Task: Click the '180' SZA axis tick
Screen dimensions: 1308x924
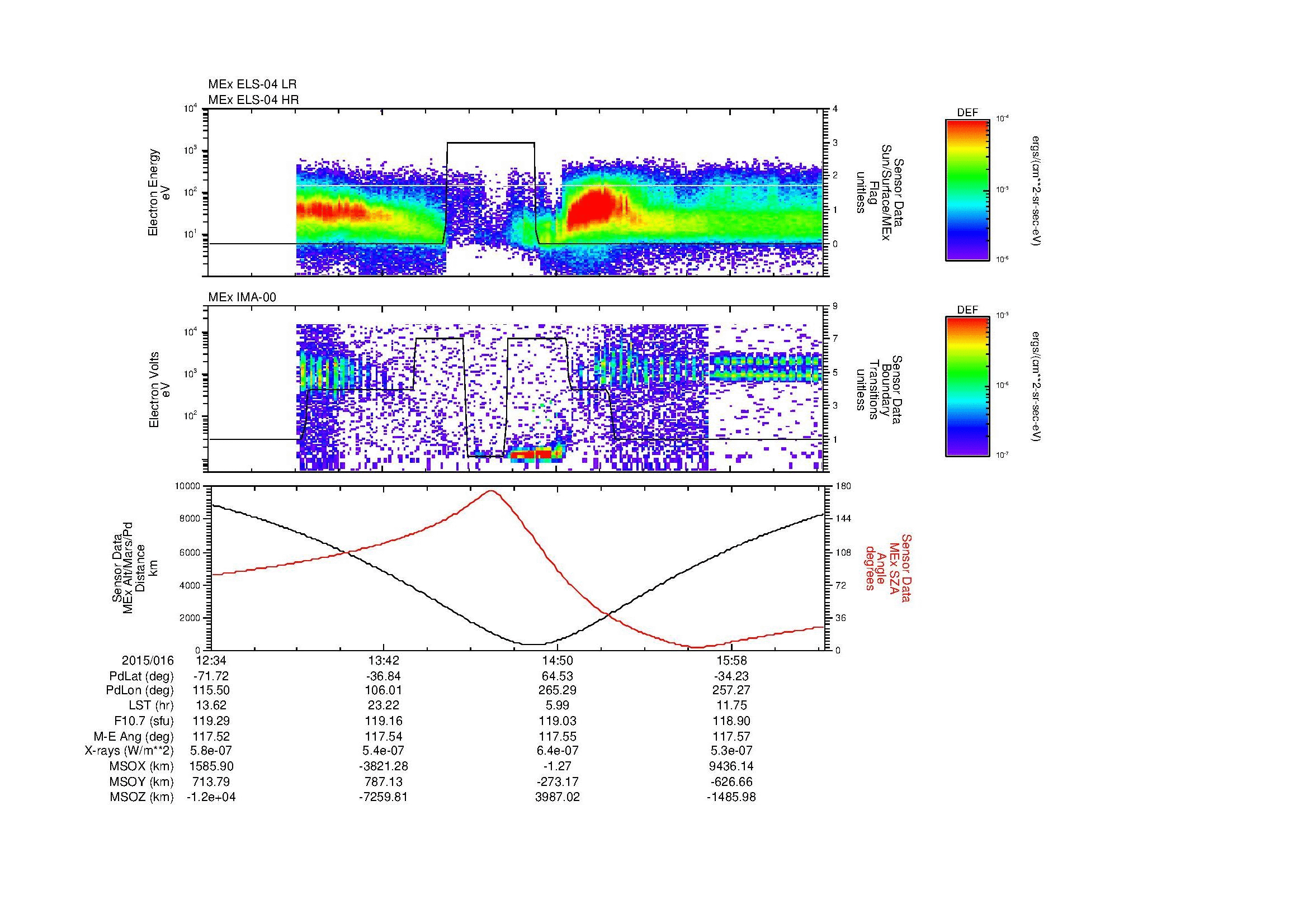Action: pyautogui.click(x=843, y=486)
